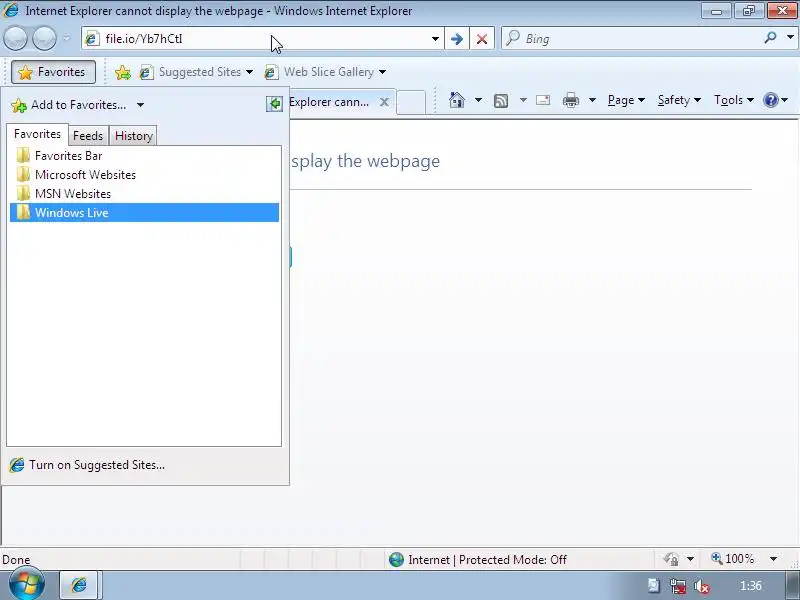
Task: Click the privacy report status bar icon
Action: [x=671, y=559]
